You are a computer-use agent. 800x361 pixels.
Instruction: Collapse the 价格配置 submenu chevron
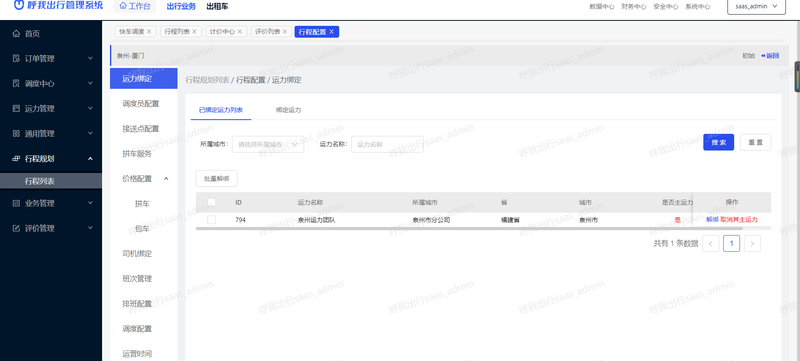[x=166, y=179]
